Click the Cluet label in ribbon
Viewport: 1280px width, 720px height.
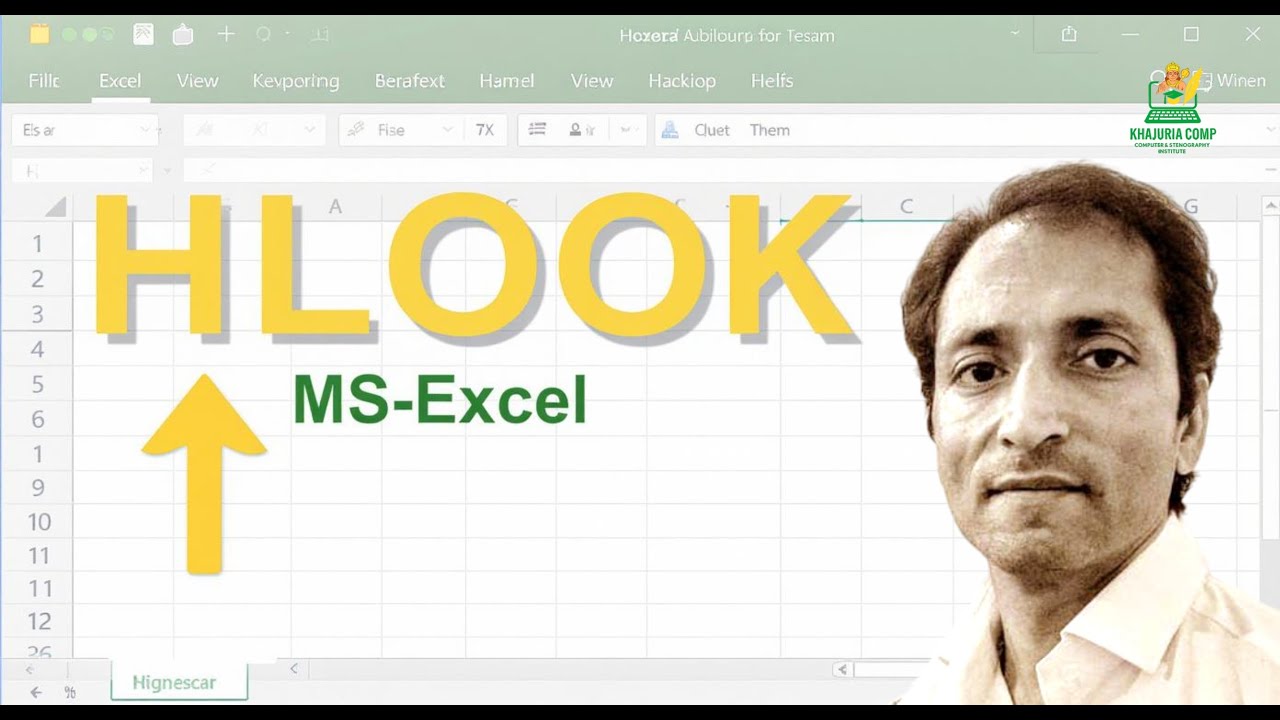(x=712, y=130)
